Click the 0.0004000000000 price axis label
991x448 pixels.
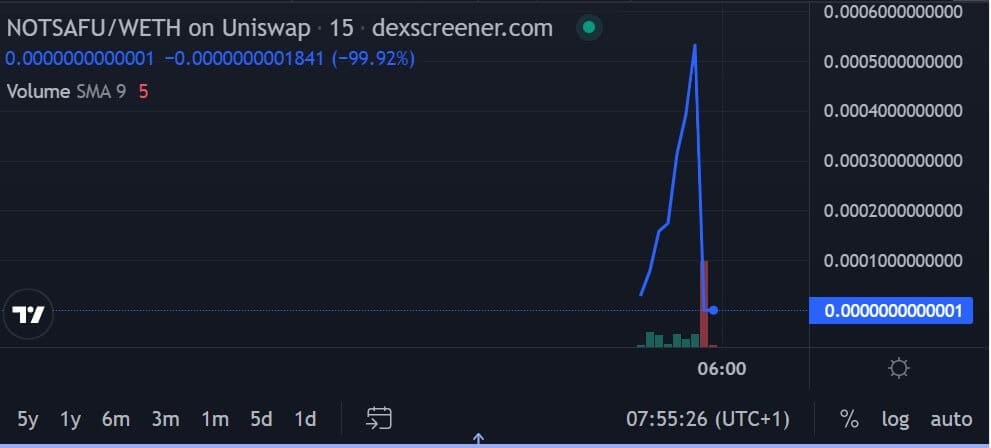coord(894,111)
